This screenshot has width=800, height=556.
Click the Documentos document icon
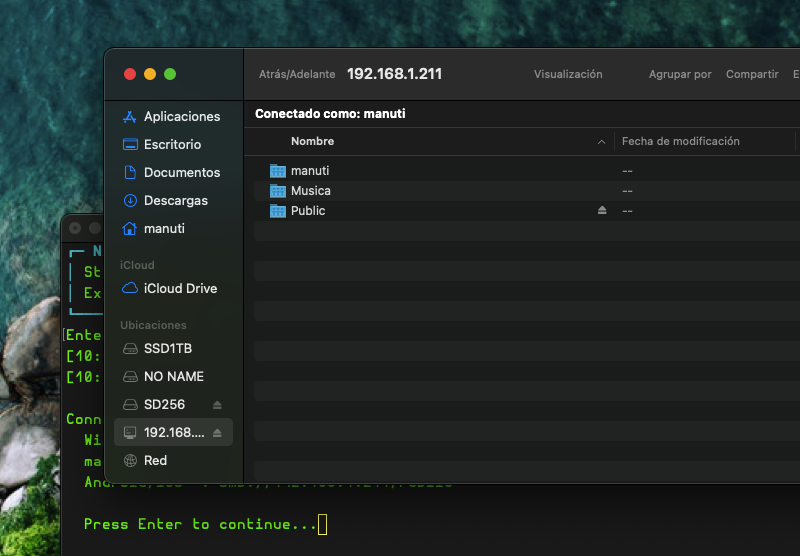click(130, 172)
